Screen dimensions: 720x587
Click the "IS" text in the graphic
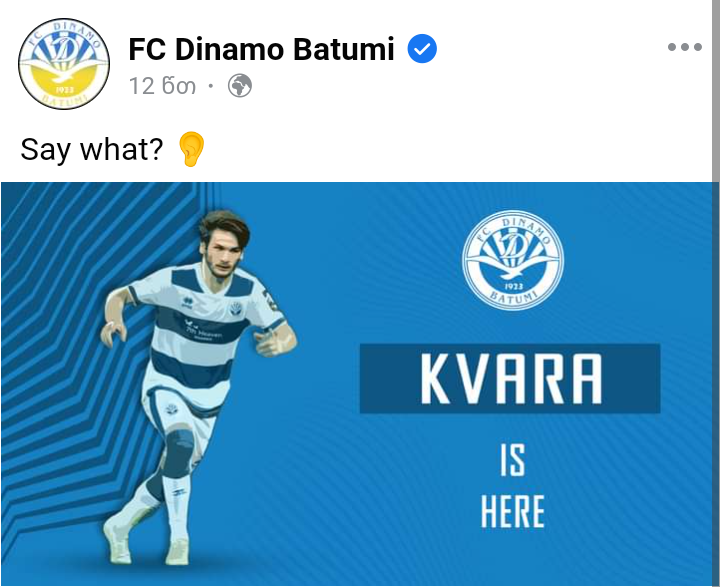point(512,460)
